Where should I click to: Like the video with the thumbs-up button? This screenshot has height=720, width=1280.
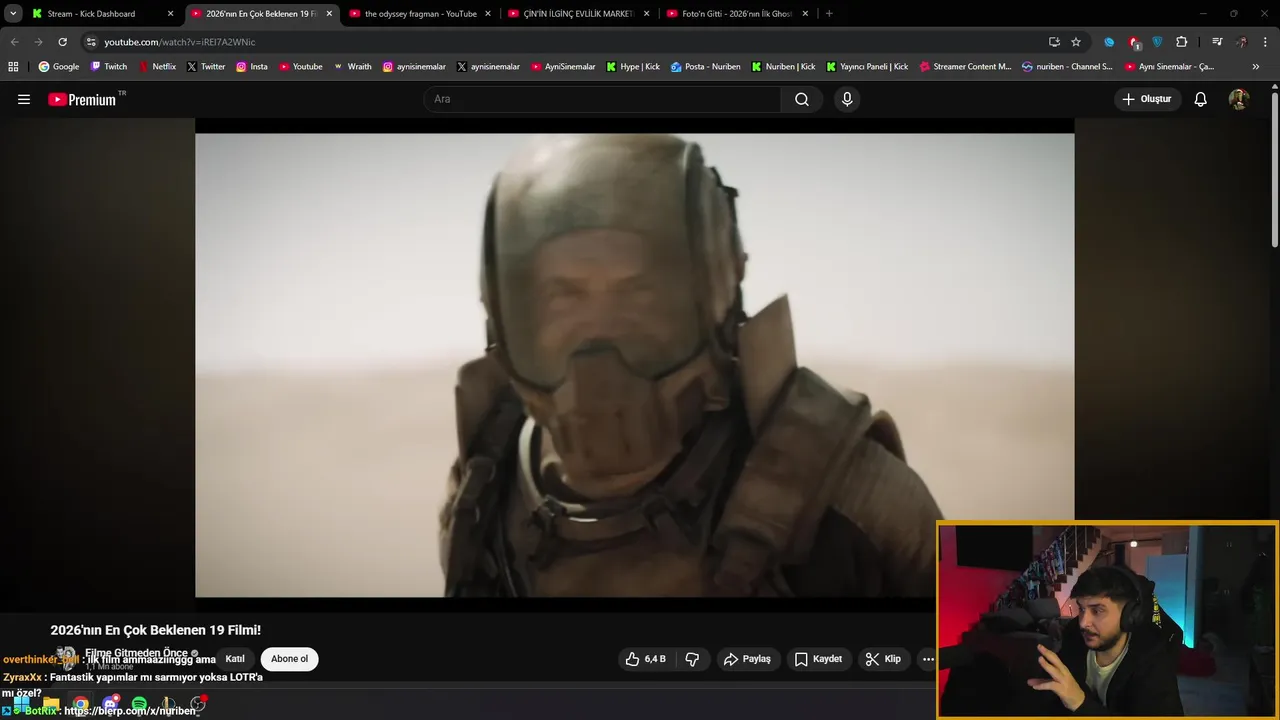pos(645,659)
